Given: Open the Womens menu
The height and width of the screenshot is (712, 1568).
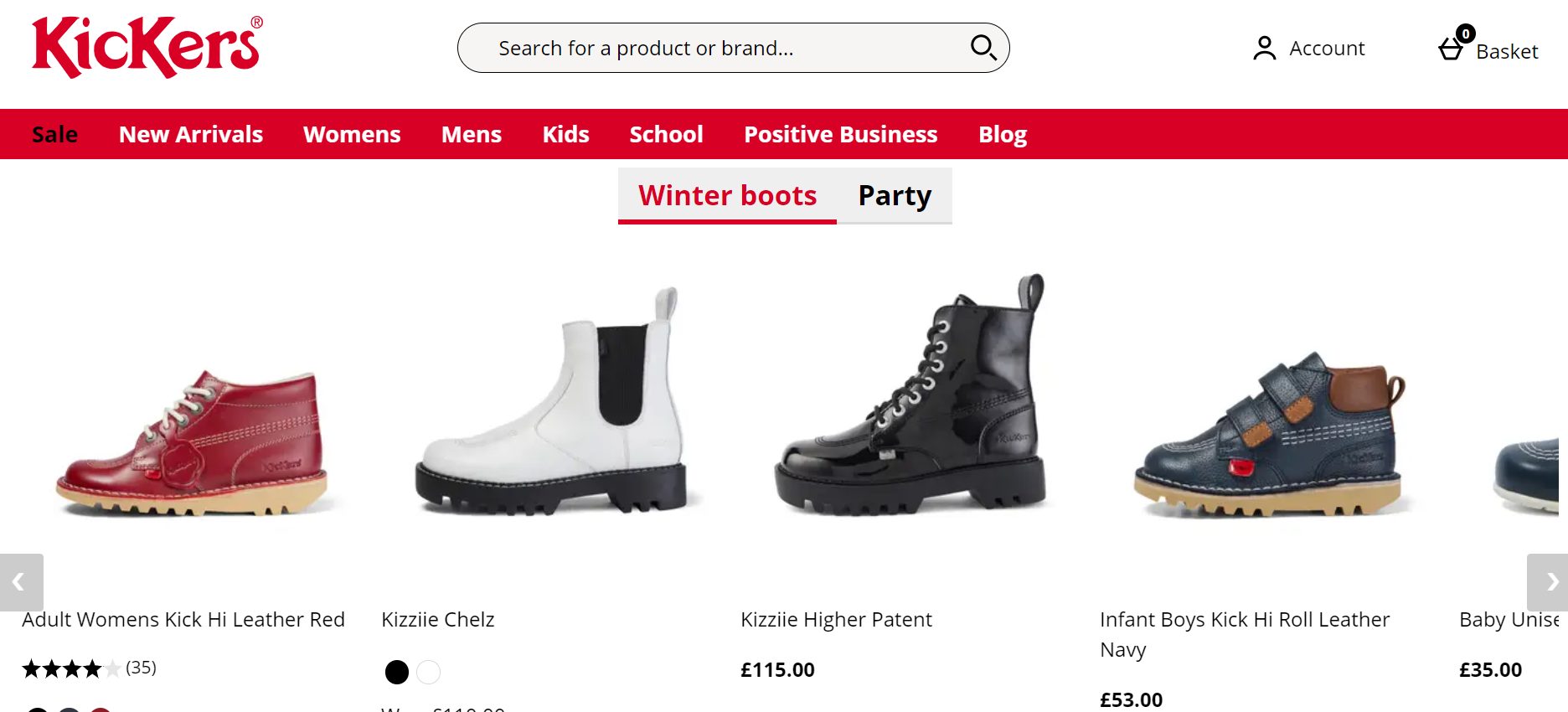Looking at the screenshot, I should click(x=352, y=134).
